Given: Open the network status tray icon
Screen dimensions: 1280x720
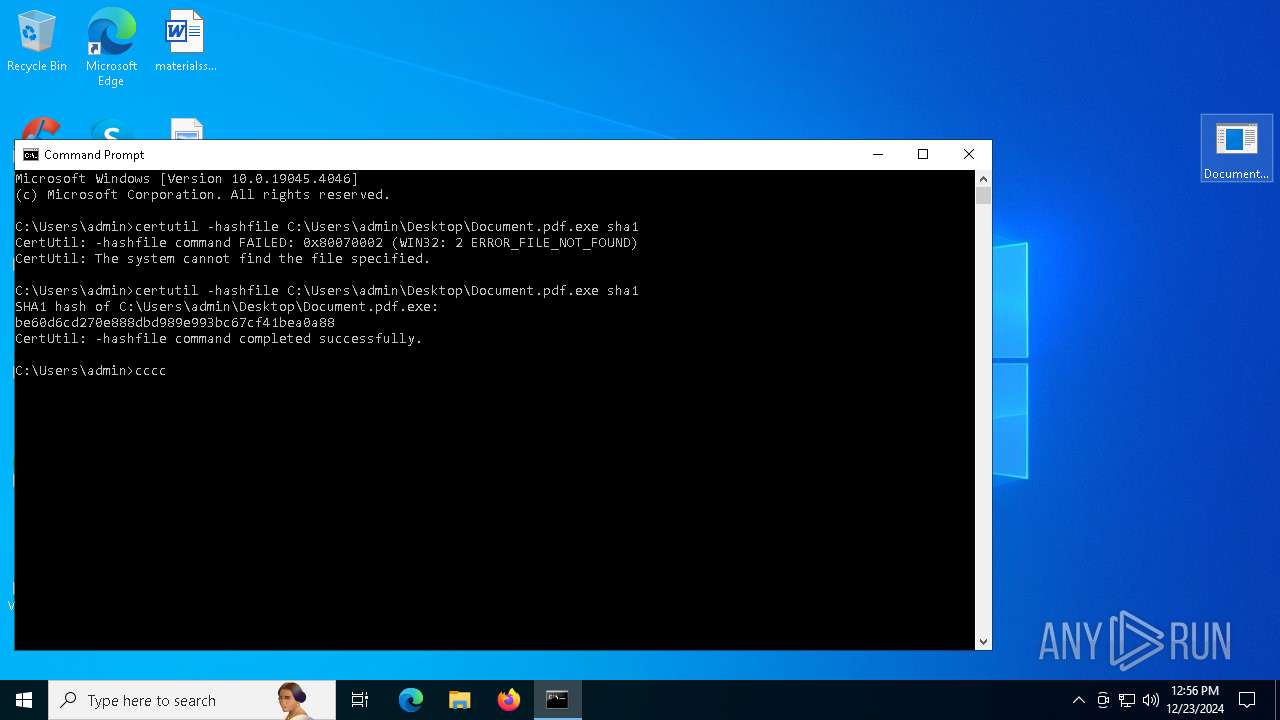Looking at the screenshot, I should tap(1127, 700).
